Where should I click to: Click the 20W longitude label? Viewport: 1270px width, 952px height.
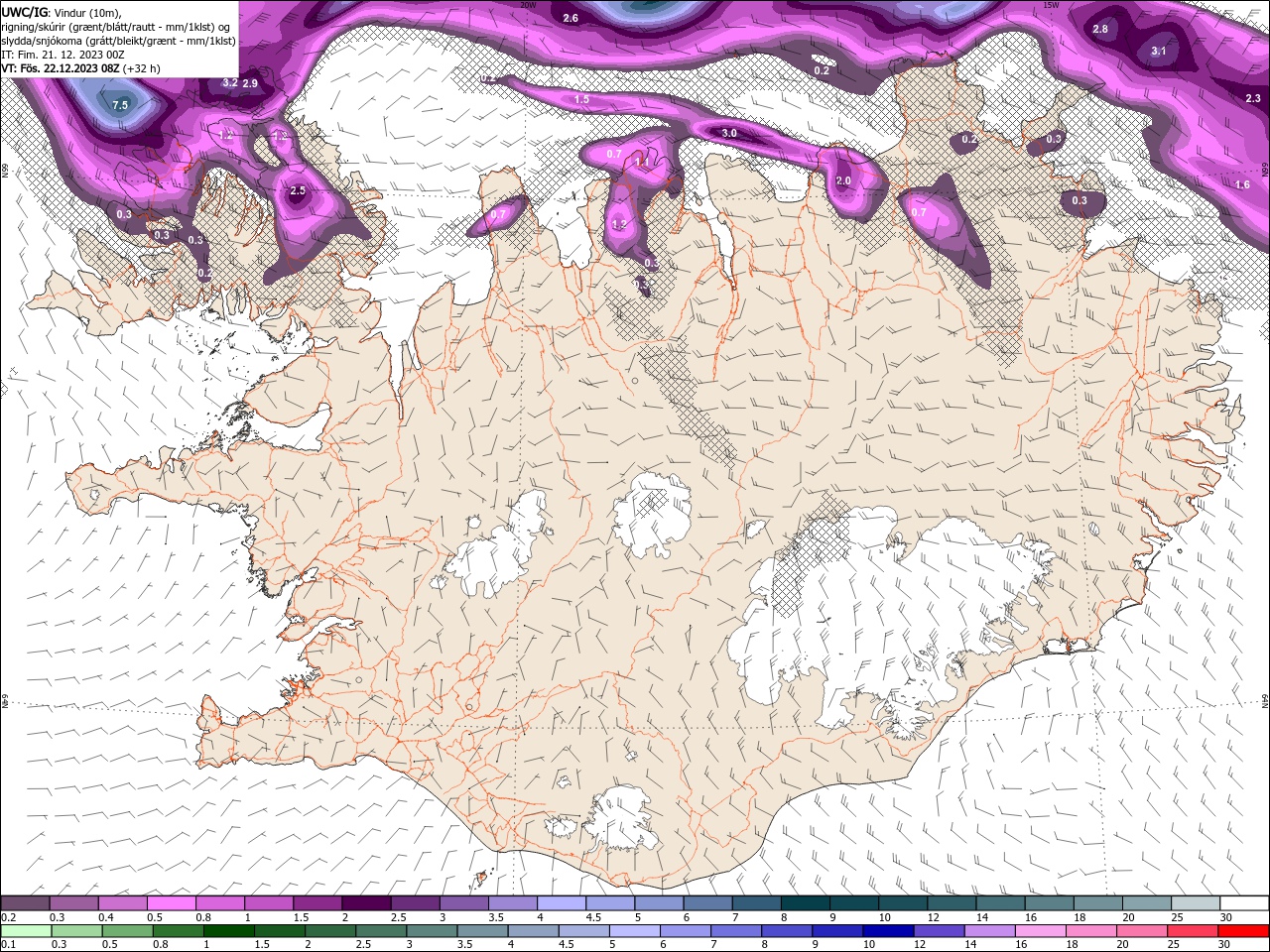point(528,4)
